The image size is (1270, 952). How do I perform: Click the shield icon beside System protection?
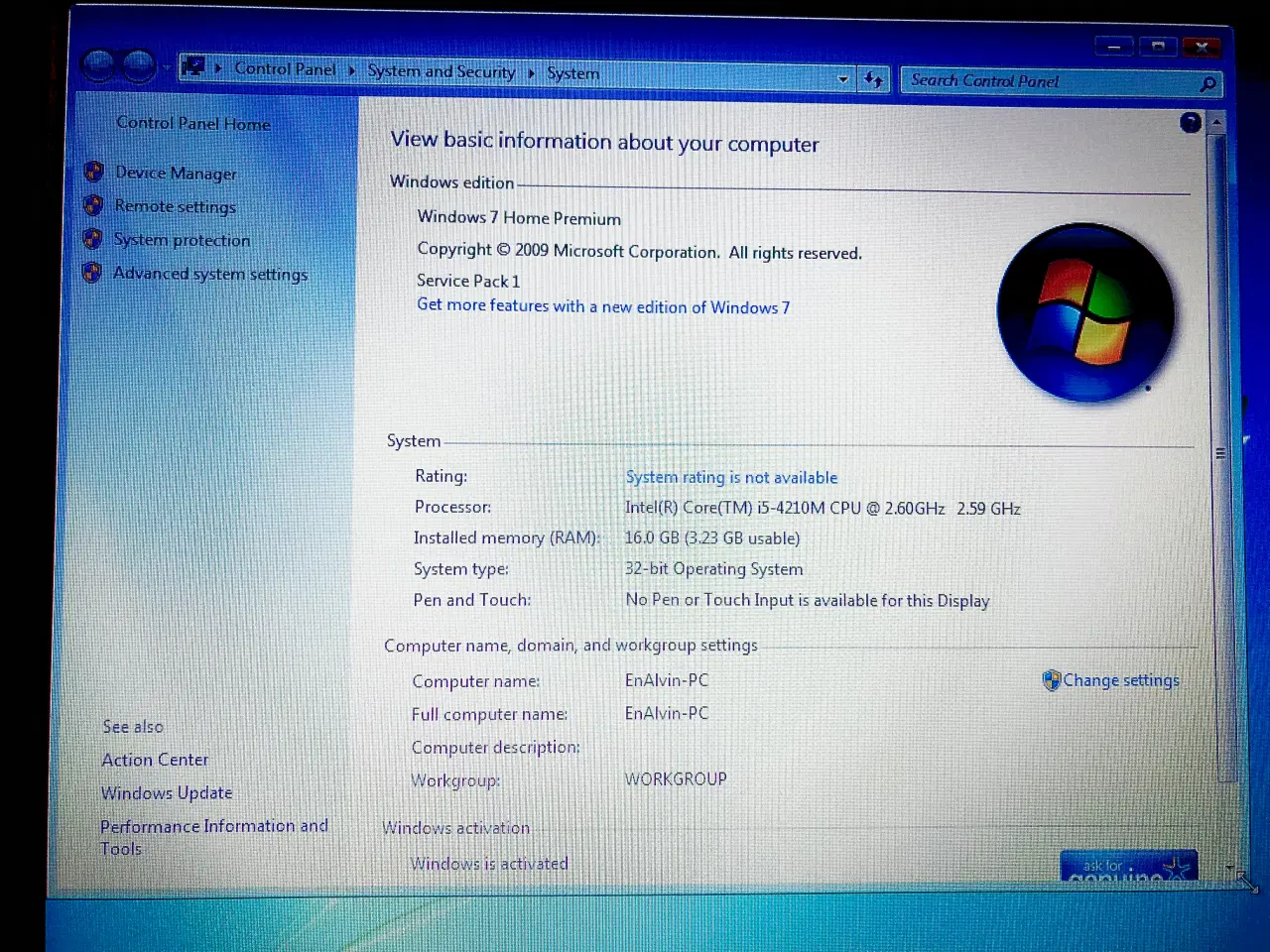[x=92, y=238]
